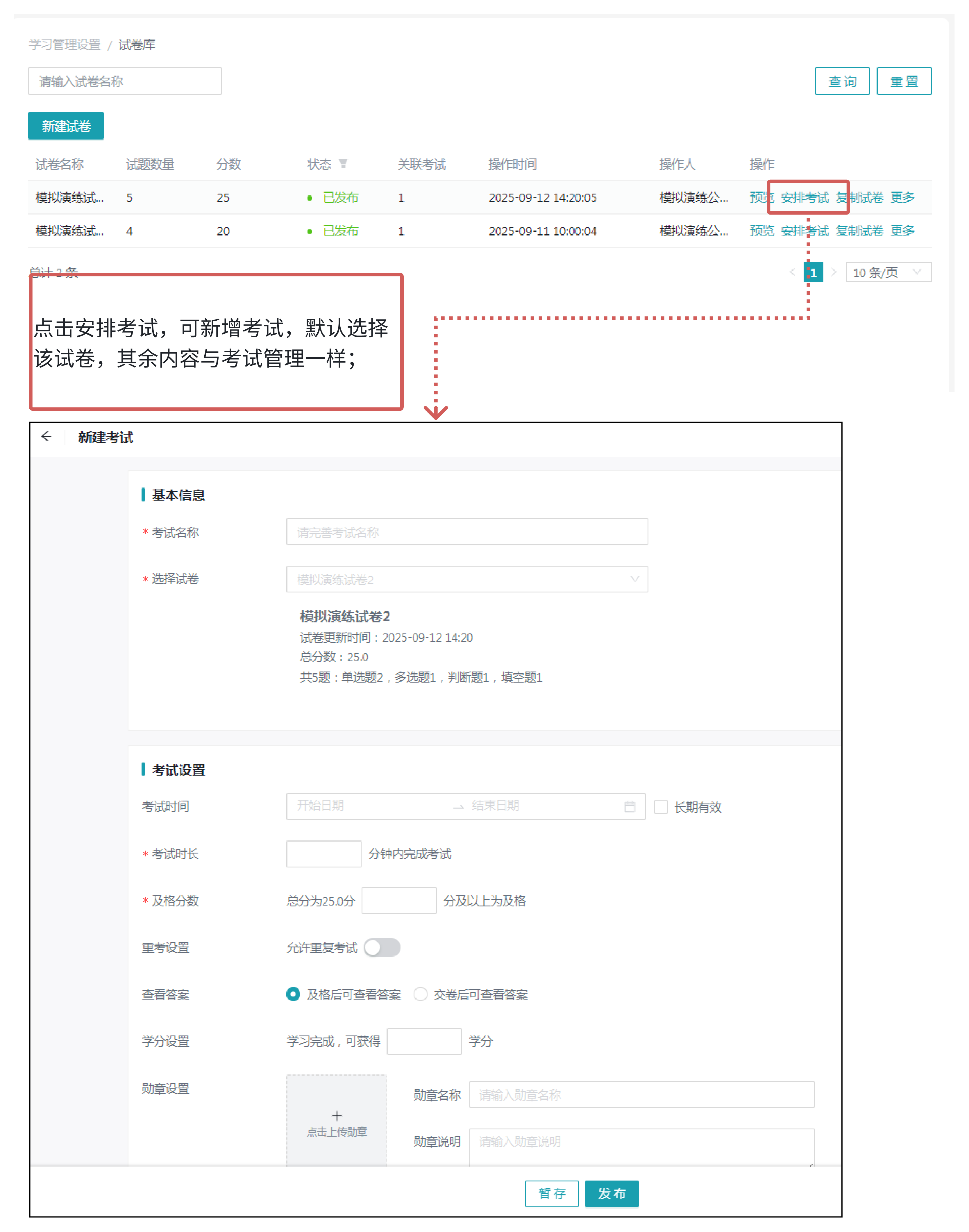Select the 及格后可查看答案 radio option
Image resolution: width=969 pixels, height=1232 pixels.
(293, 994)
